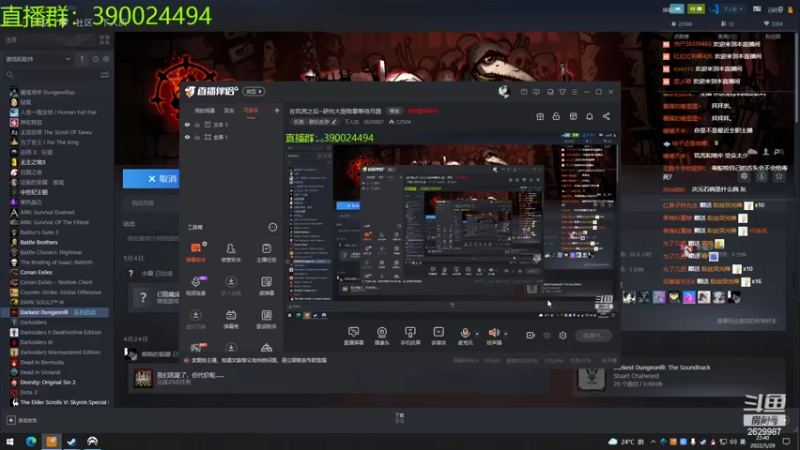Open 手机投屏 phone casting
Viewport: 800px width, 450px height.
point(410,336)
